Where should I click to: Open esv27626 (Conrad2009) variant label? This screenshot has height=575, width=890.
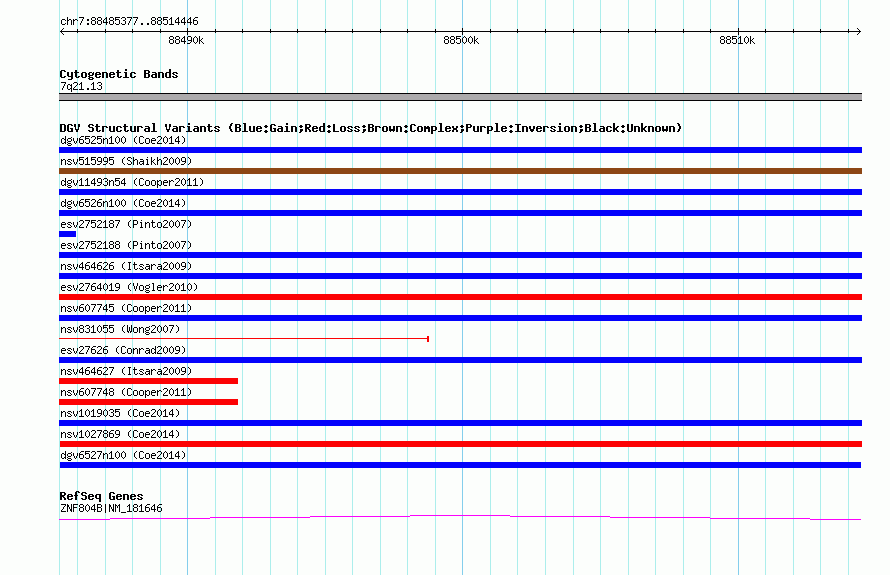pyautogui.click(x=123, y=350)
